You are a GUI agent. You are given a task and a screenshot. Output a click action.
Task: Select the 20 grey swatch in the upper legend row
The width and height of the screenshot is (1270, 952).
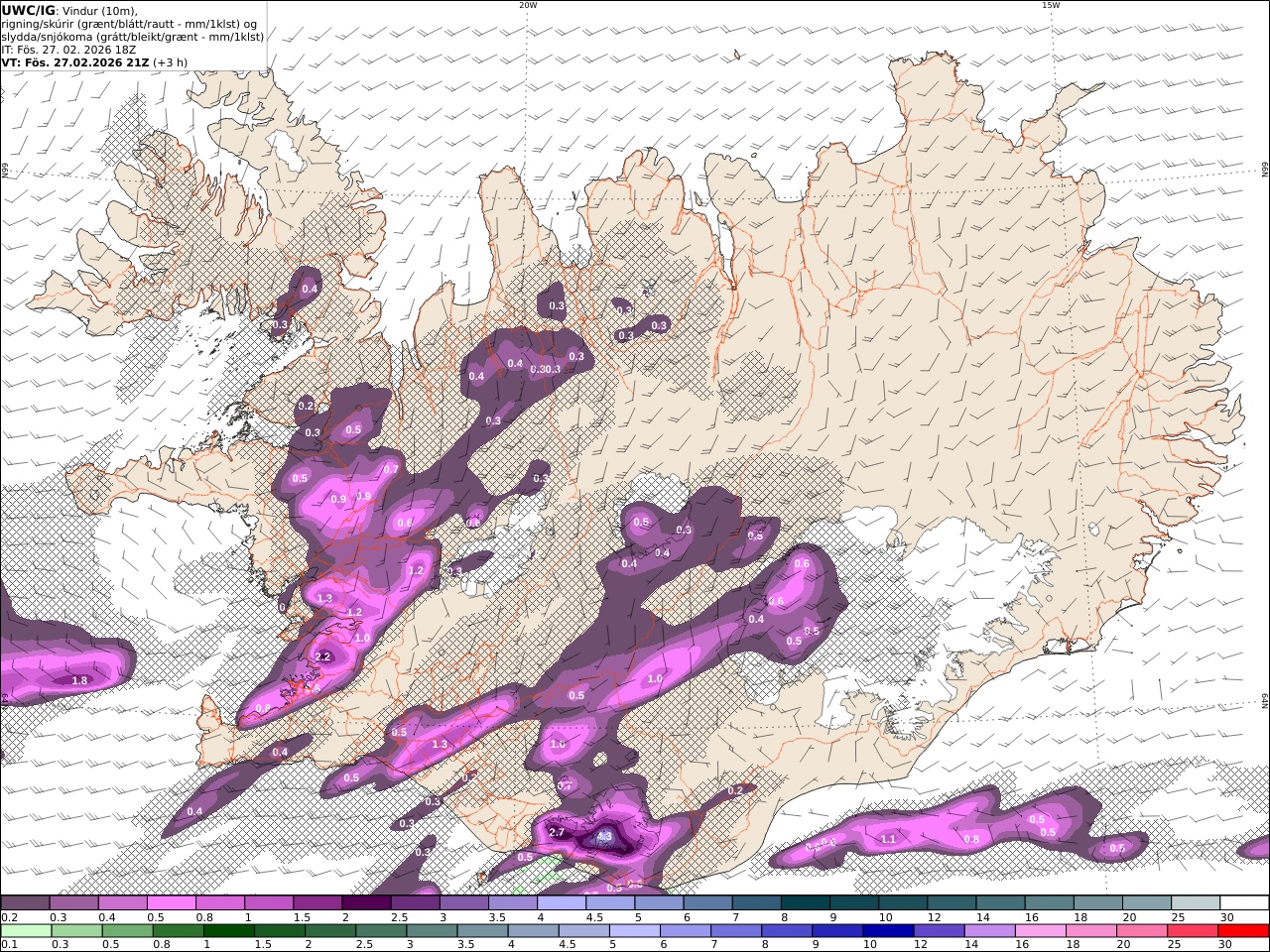pyautogui.click(x=1147, y=903)
